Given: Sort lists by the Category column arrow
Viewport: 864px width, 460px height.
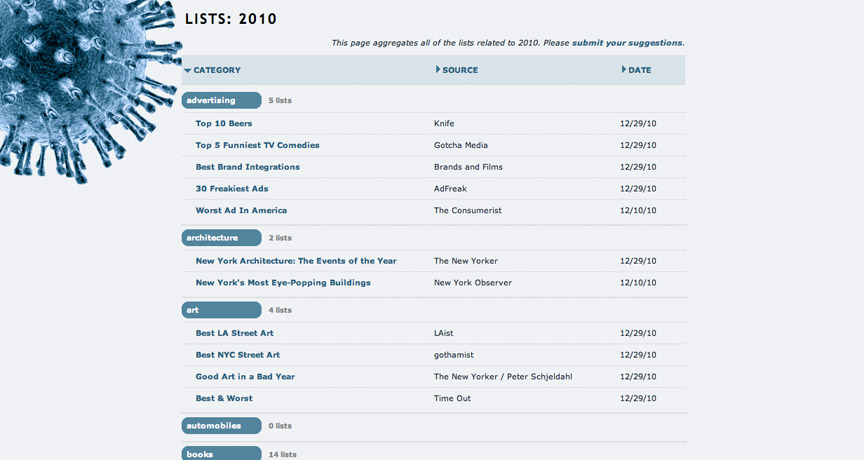Looking at the screenshot, I should point(188,71).
